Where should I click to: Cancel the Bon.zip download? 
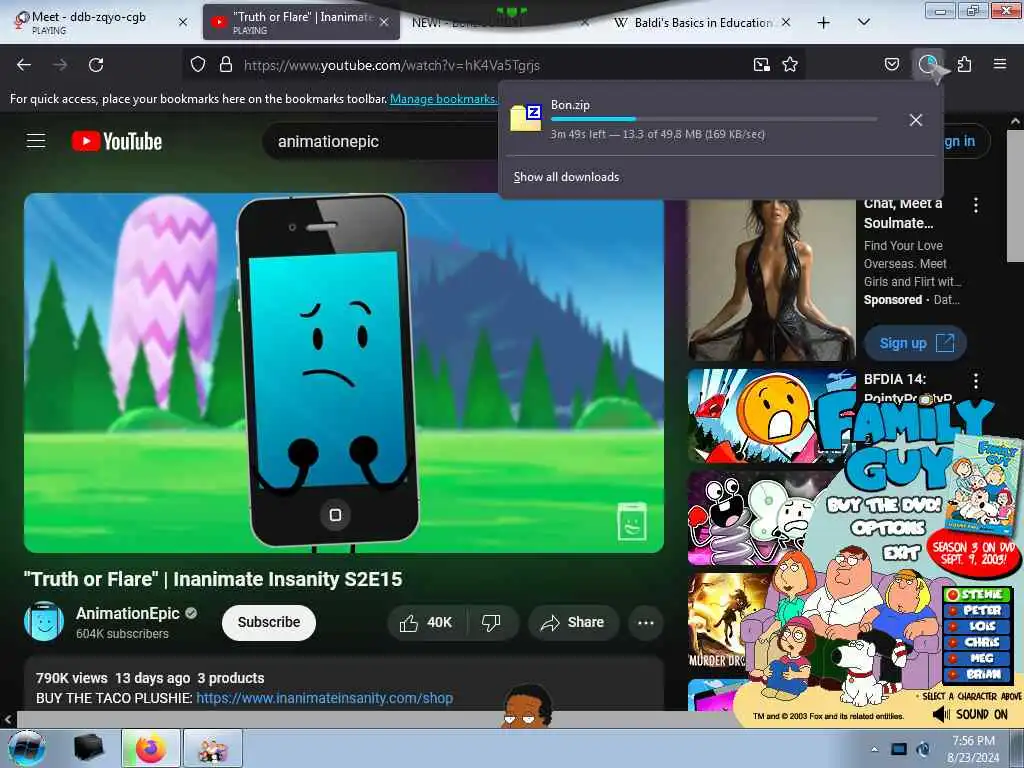(x=916, y=120)
